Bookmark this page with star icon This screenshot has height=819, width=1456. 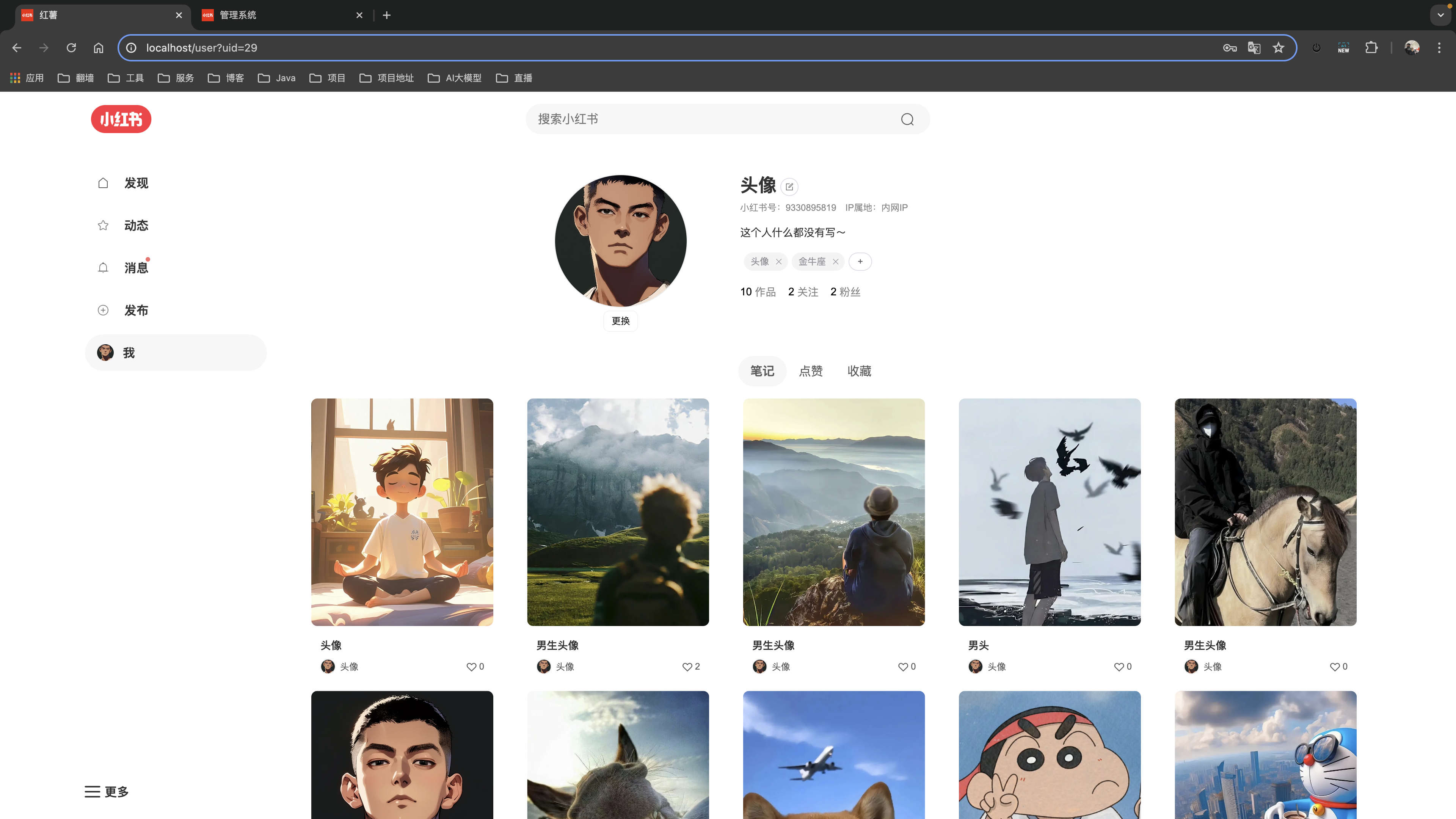point(1279,48)
